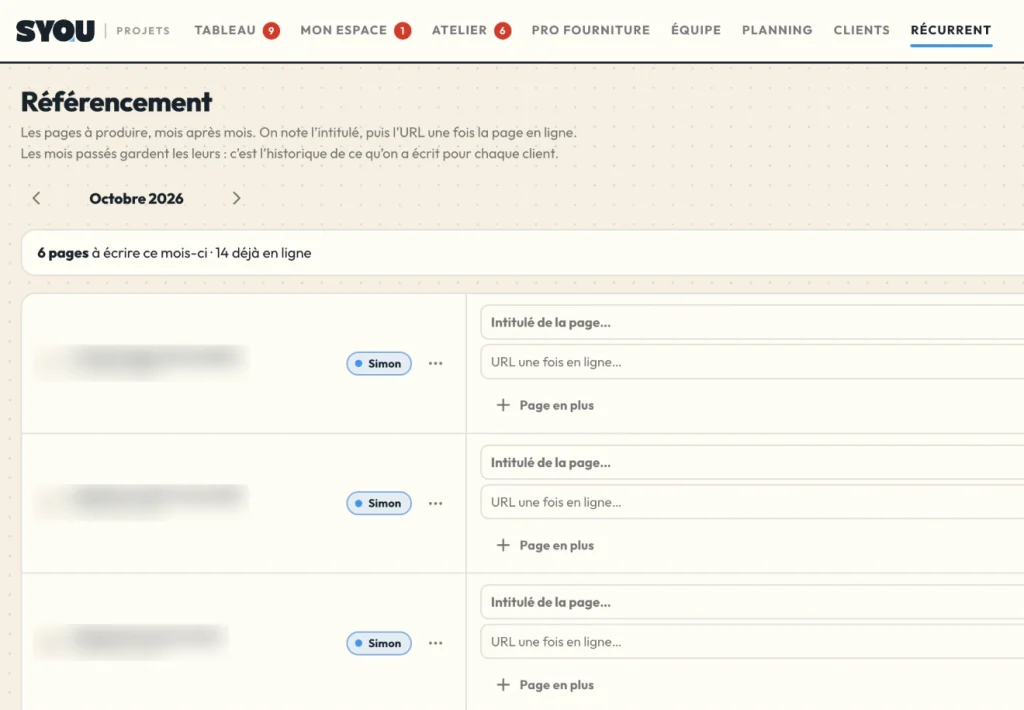The image size is (1024, 710).
Task: Open the Pro Fourniture tab
Action: 590,30
